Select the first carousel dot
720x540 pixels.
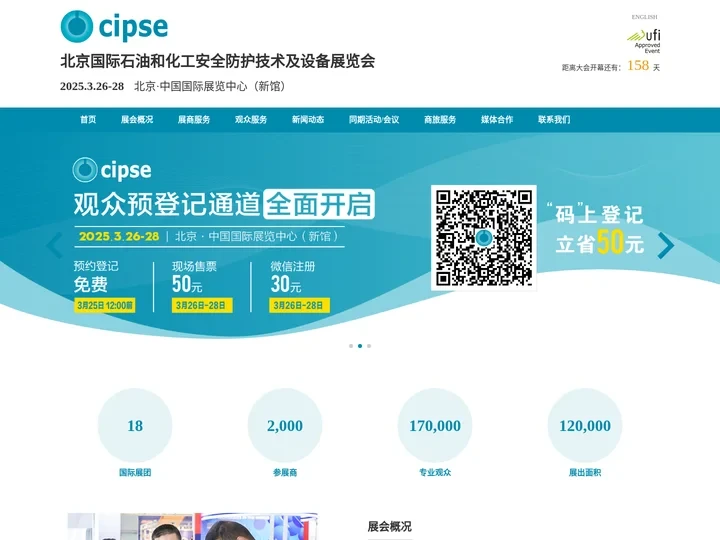point(351,346)
